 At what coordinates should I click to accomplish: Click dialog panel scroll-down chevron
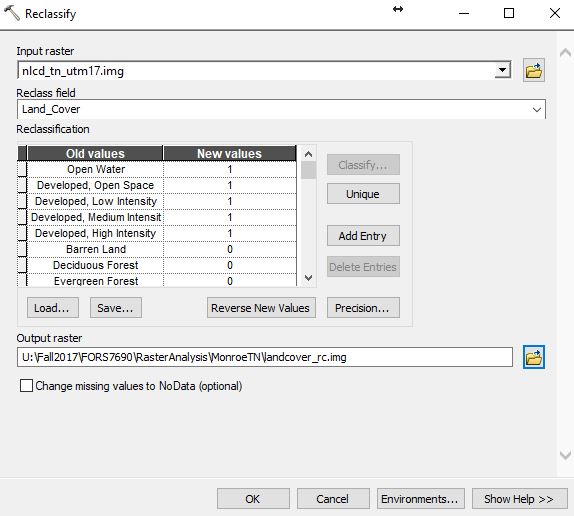[565, 456]
